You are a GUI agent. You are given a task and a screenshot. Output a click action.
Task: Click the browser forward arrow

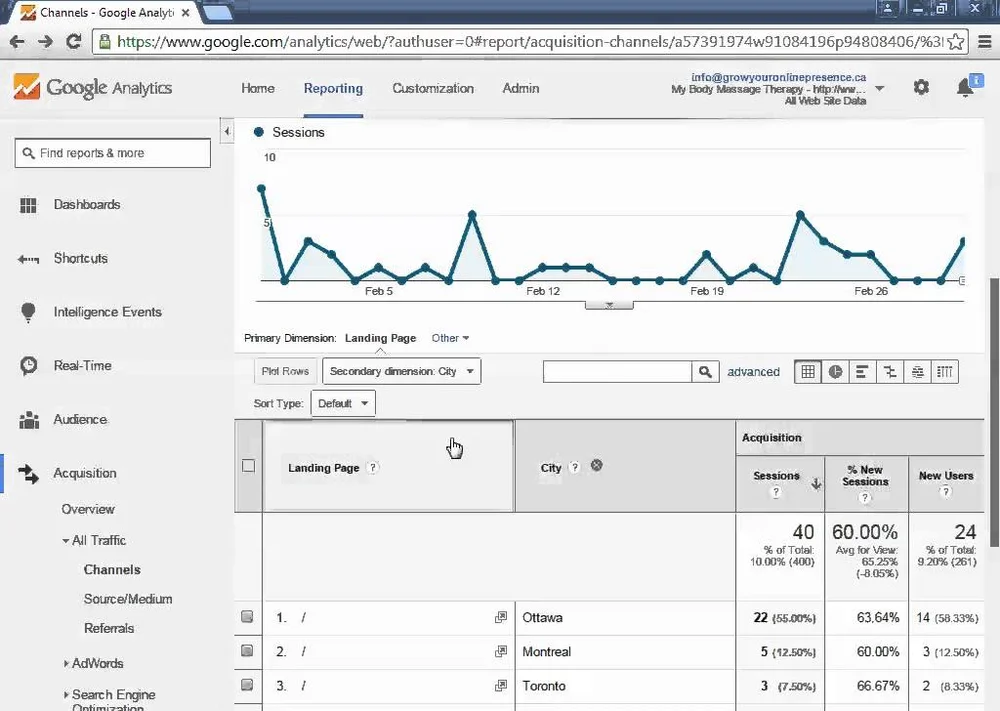(x=45, y=42)
